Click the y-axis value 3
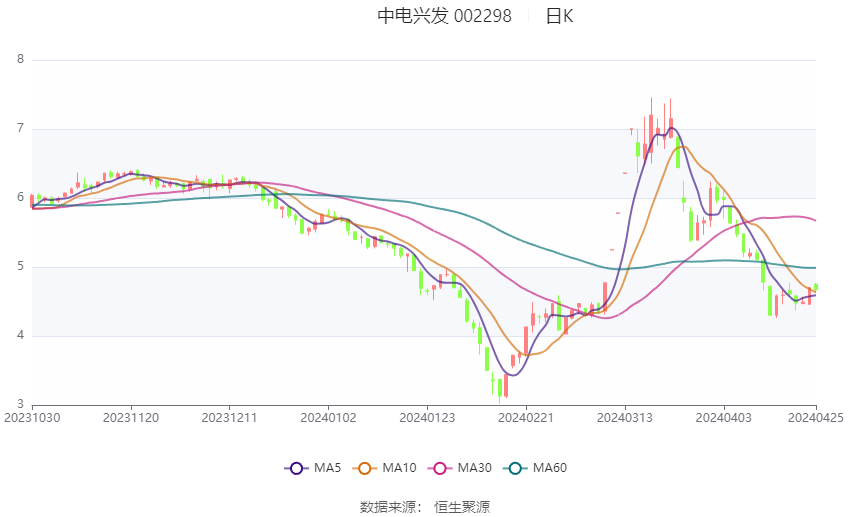 [x=21, y=404]
